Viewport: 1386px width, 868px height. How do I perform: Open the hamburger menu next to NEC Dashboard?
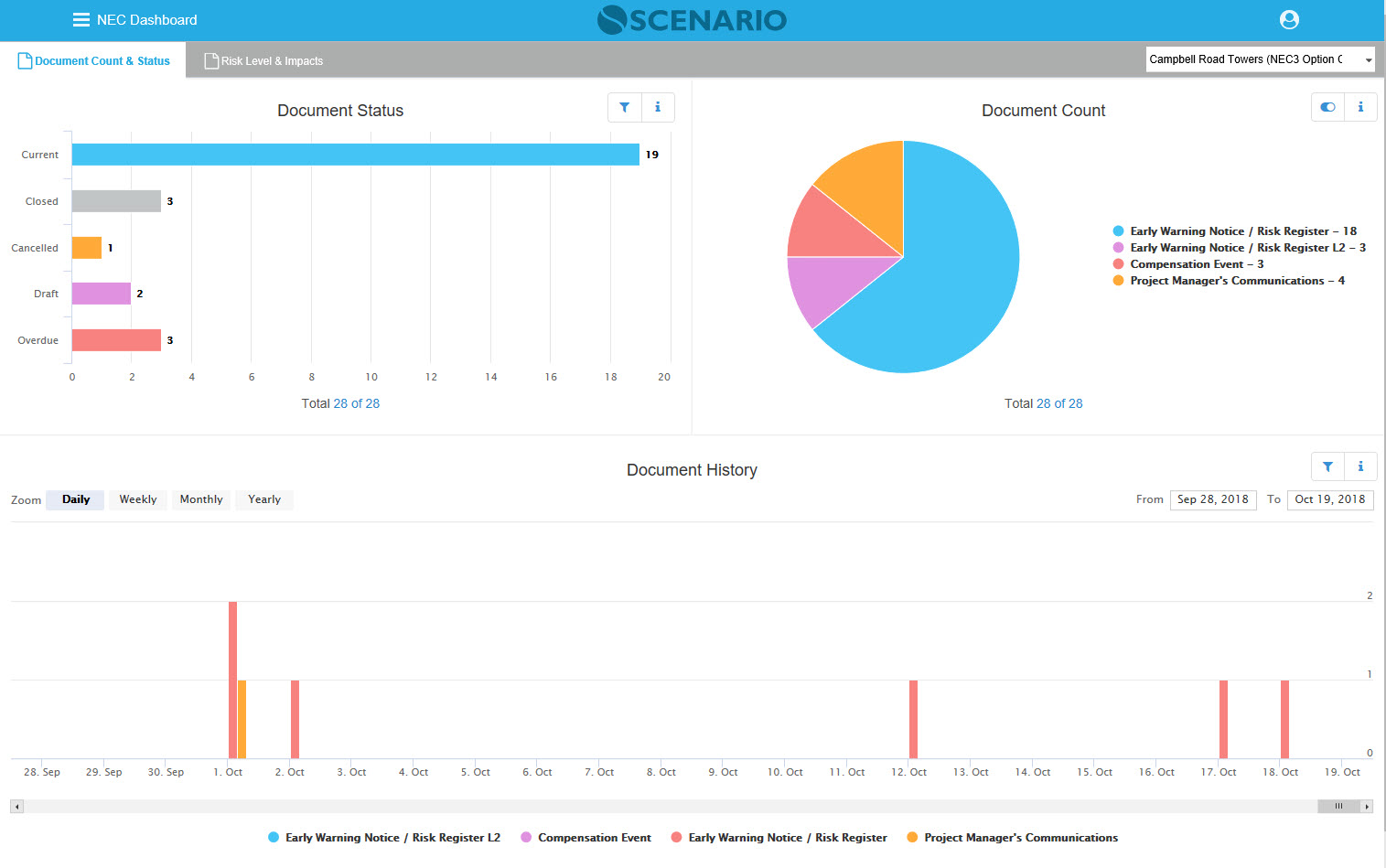[81, 19]
